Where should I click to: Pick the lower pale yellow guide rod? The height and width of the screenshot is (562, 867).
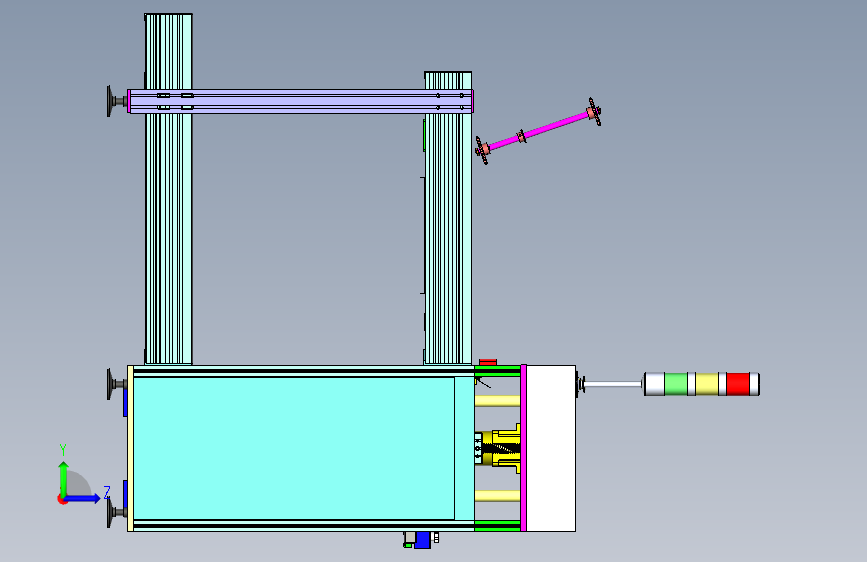coord(497,496)
